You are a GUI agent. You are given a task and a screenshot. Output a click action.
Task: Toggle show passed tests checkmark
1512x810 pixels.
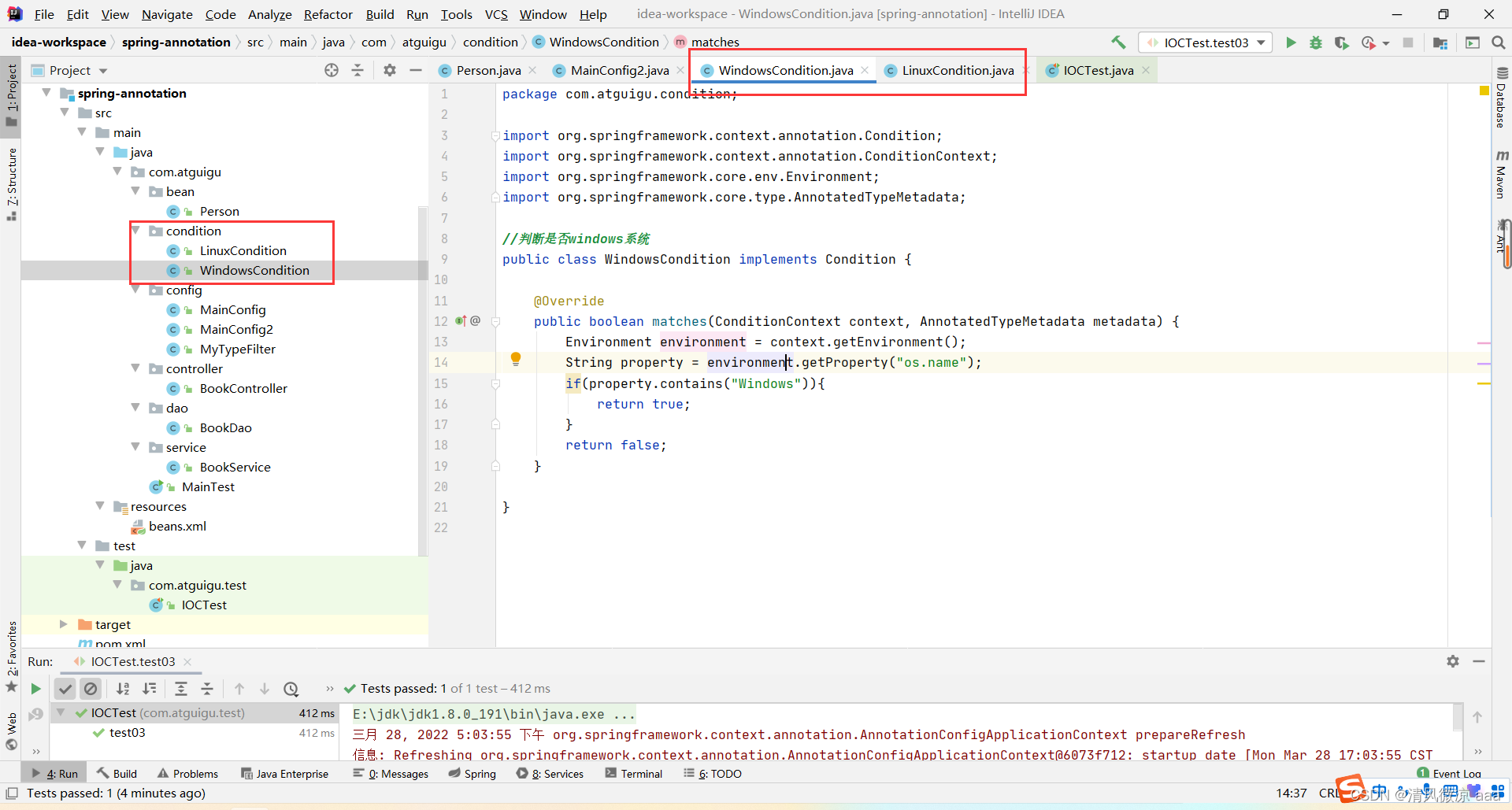(65, 689)
